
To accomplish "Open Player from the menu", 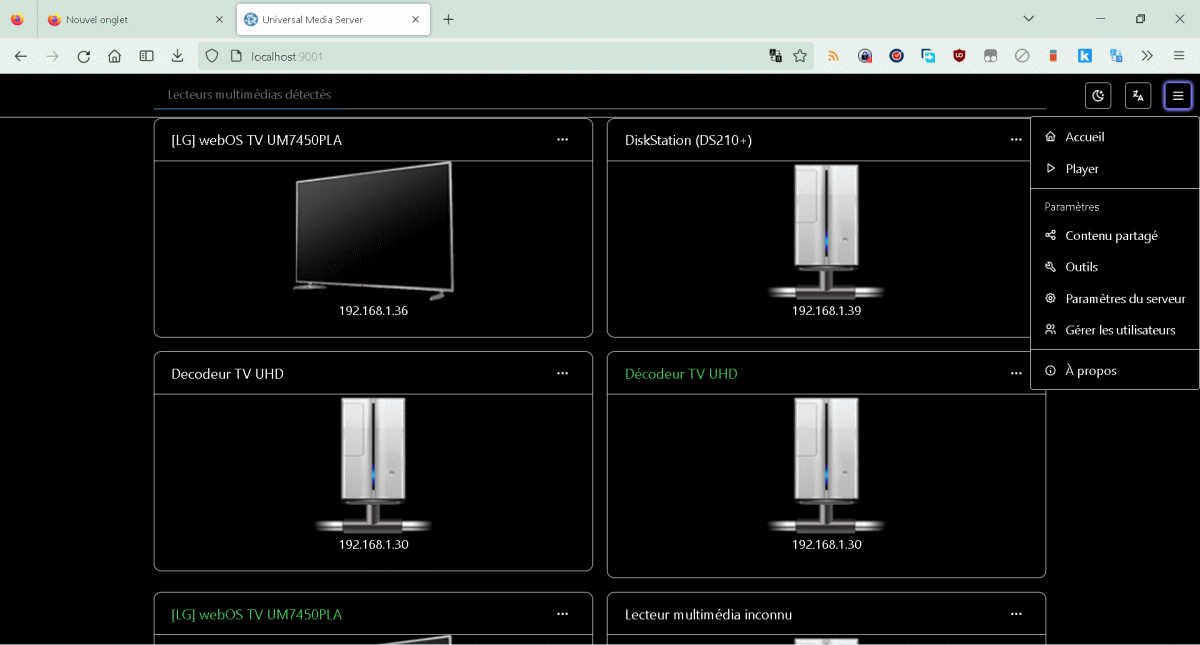I will click(x=1115, y=169).
